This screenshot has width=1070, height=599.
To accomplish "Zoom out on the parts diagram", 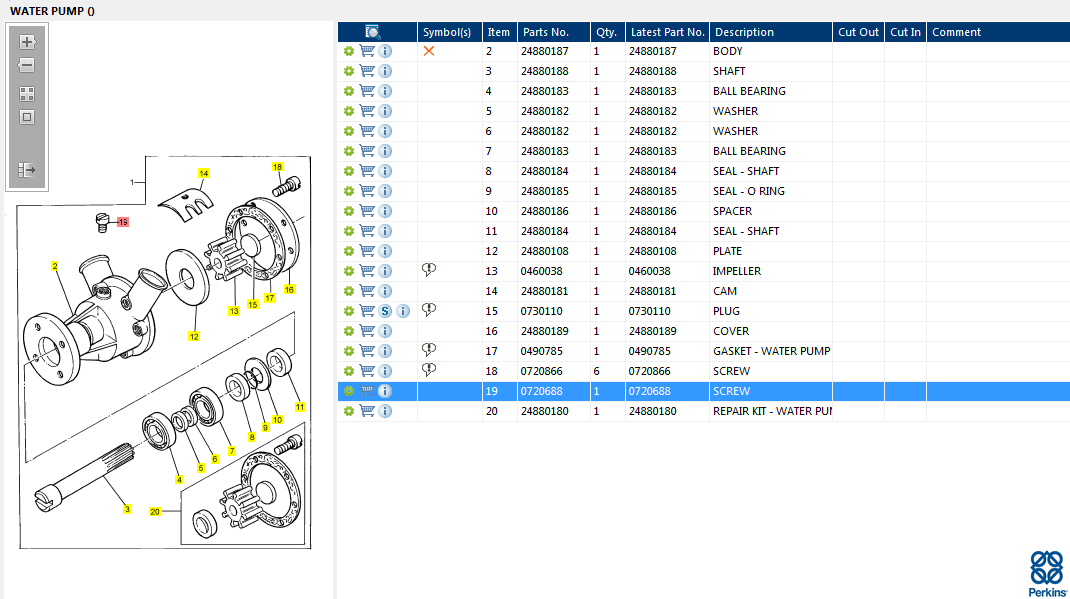I will tap(27, 65).
